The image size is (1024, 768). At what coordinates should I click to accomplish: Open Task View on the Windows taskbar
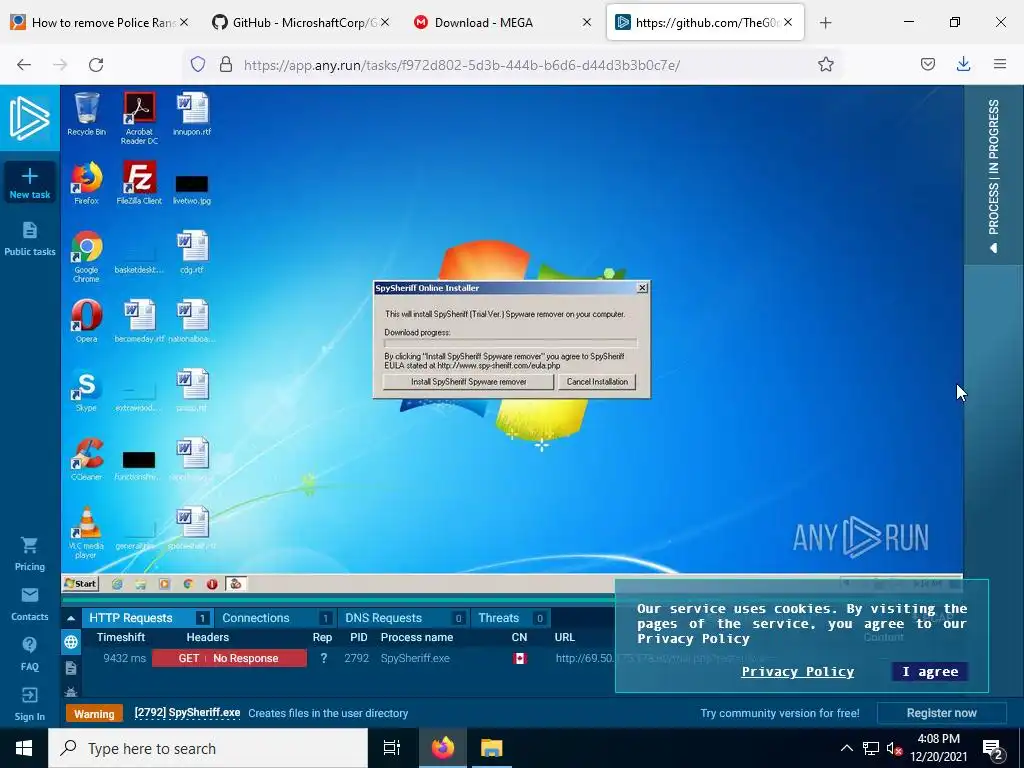pyautogui.click(x=391, y=748)
